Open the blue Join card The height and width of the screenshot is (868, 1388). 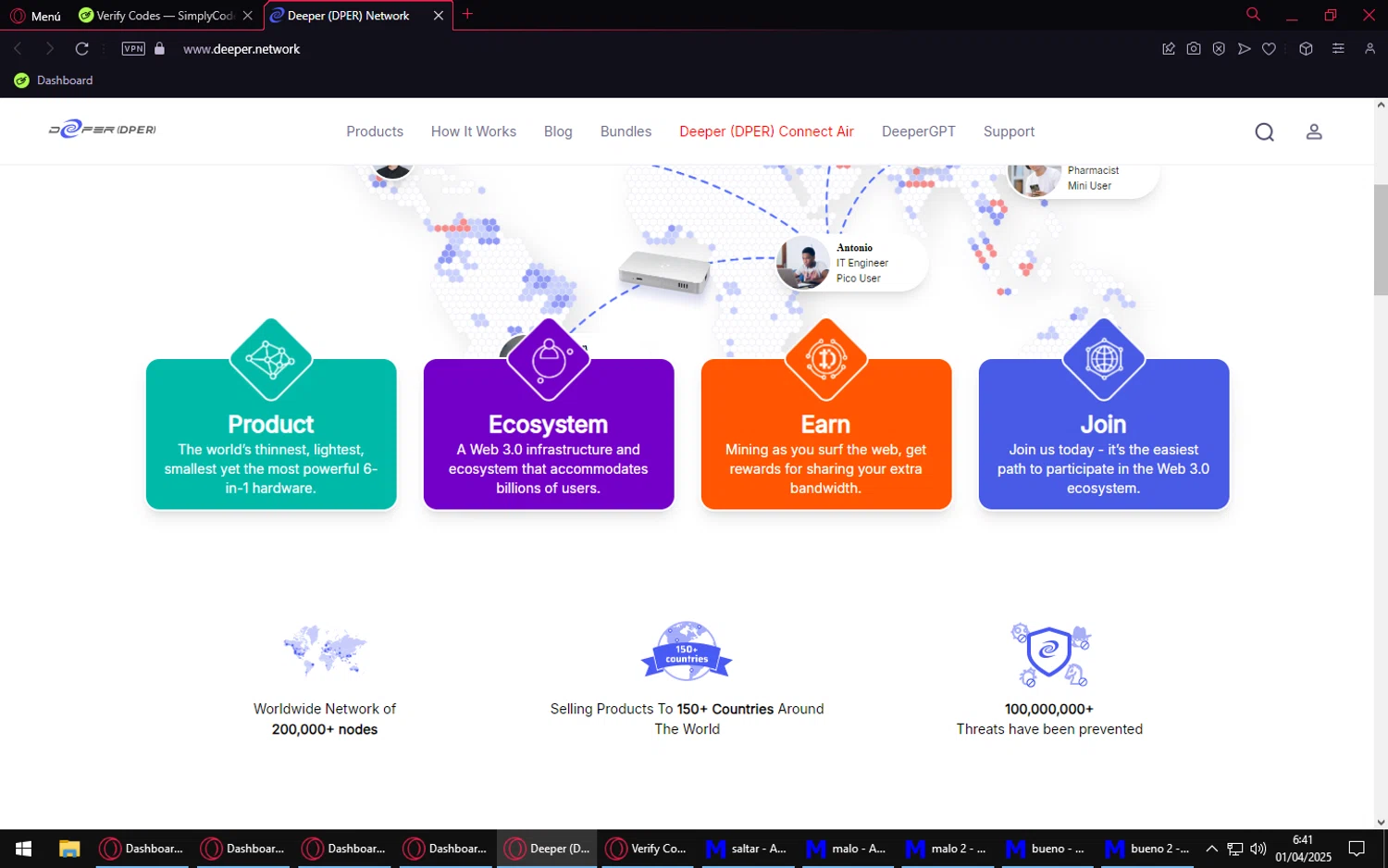pyautogui.click(x=1104, y=434)
